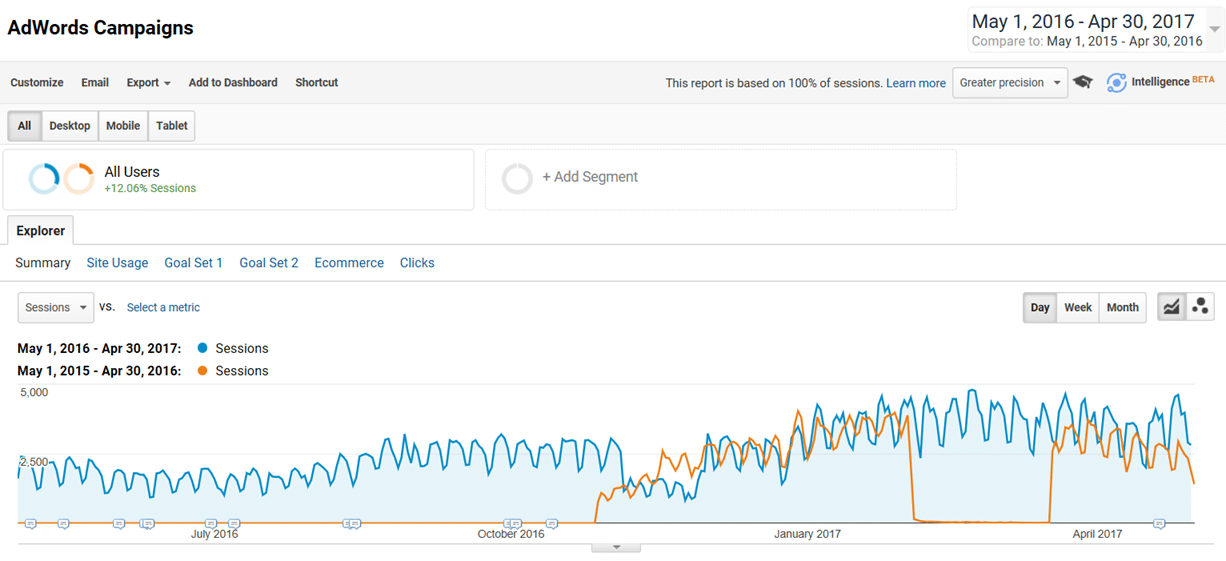Switch to motion chart view icon
The width and height of the screenshot is (1226, 561).
point(1200,307)
